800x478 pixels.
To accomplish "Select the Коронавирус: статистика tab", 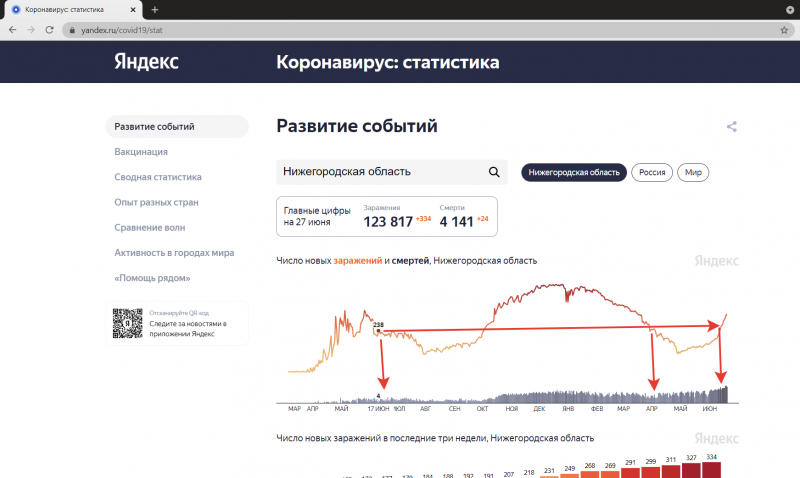I will (71, 10).
